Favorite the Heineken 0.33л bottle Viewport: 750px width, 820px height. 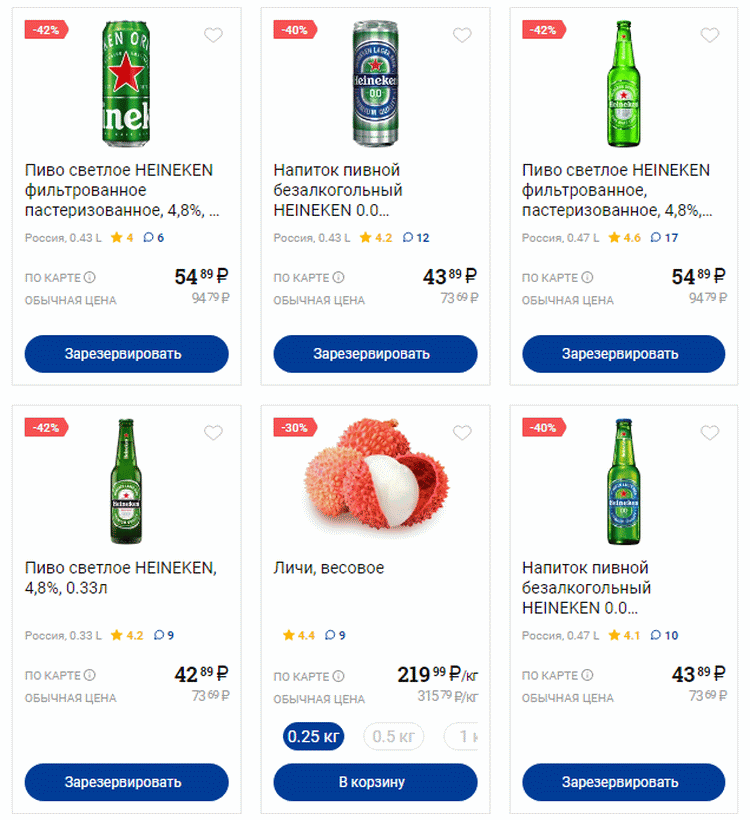coord(213,433)
